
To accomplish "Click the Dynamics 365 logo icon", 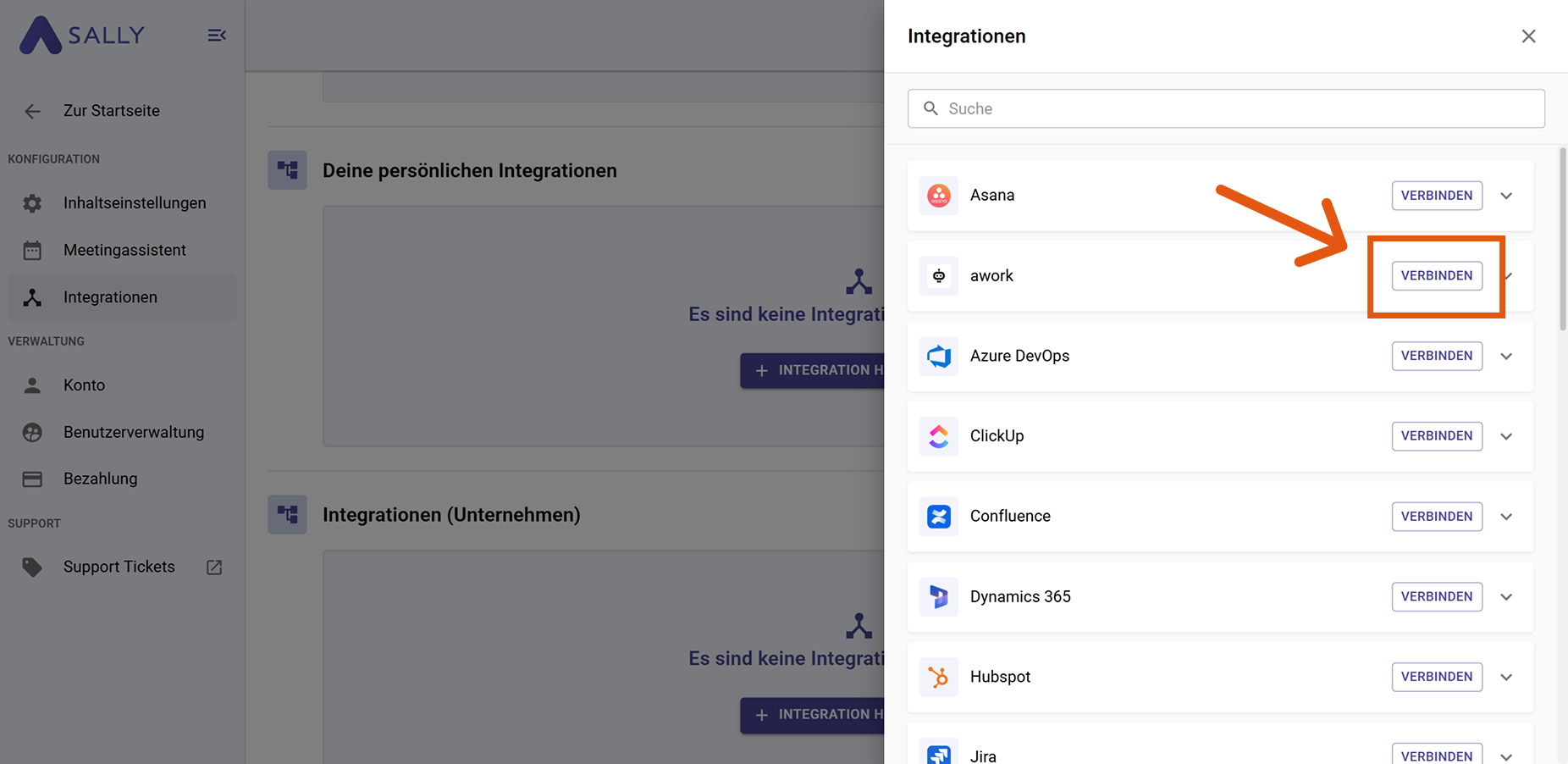I will pyautogui.click(x=938, y=597).
